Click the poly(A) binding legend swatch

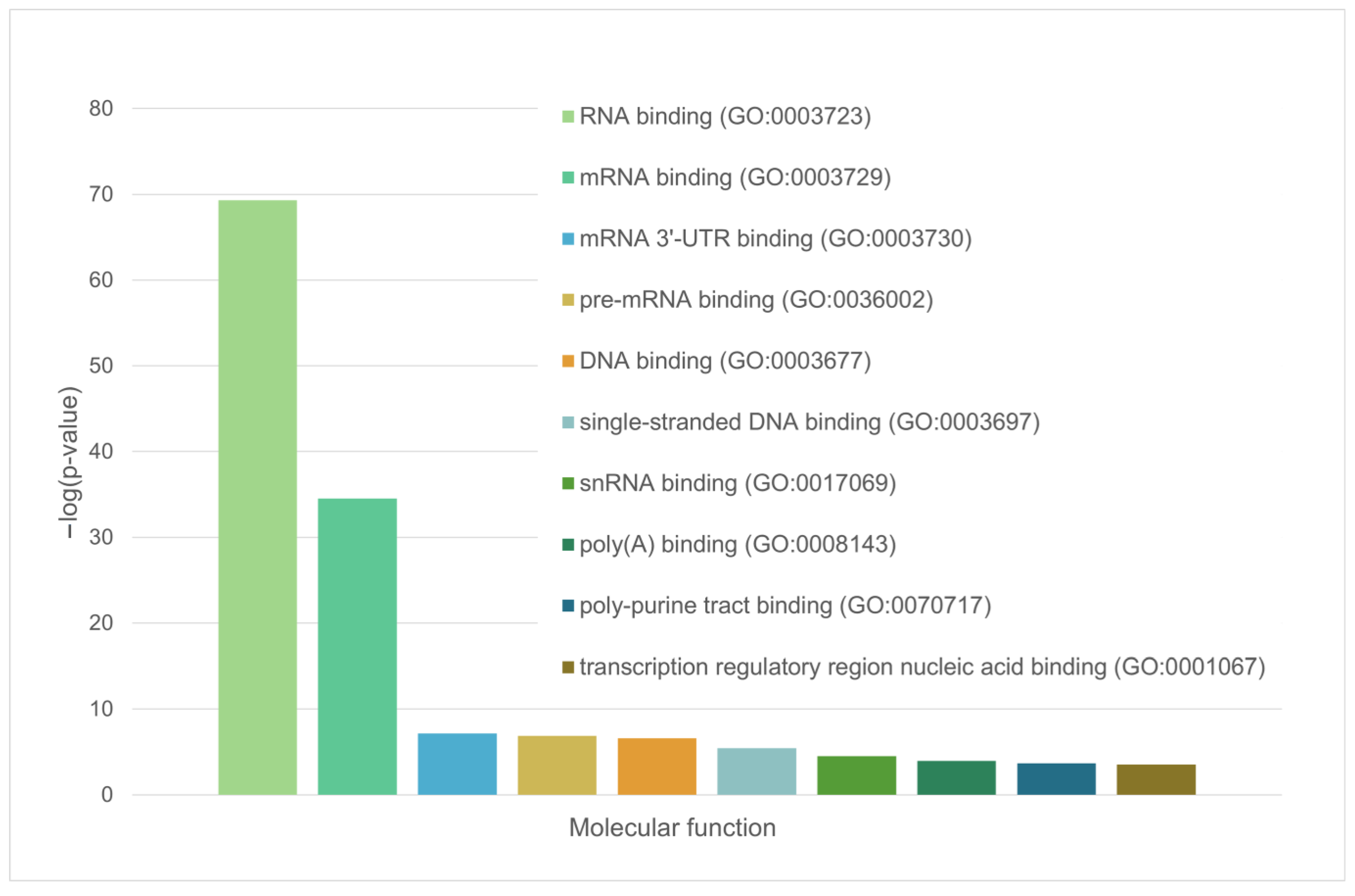coord(567,544)
